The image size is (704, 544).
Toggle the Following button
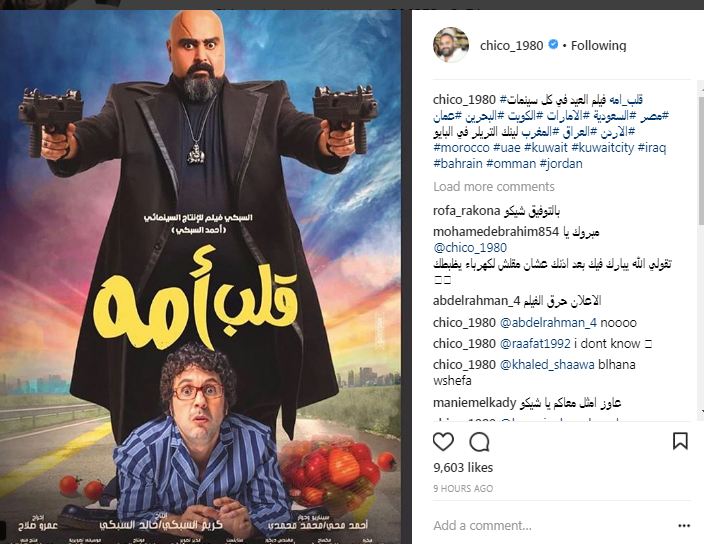(598, 45)
